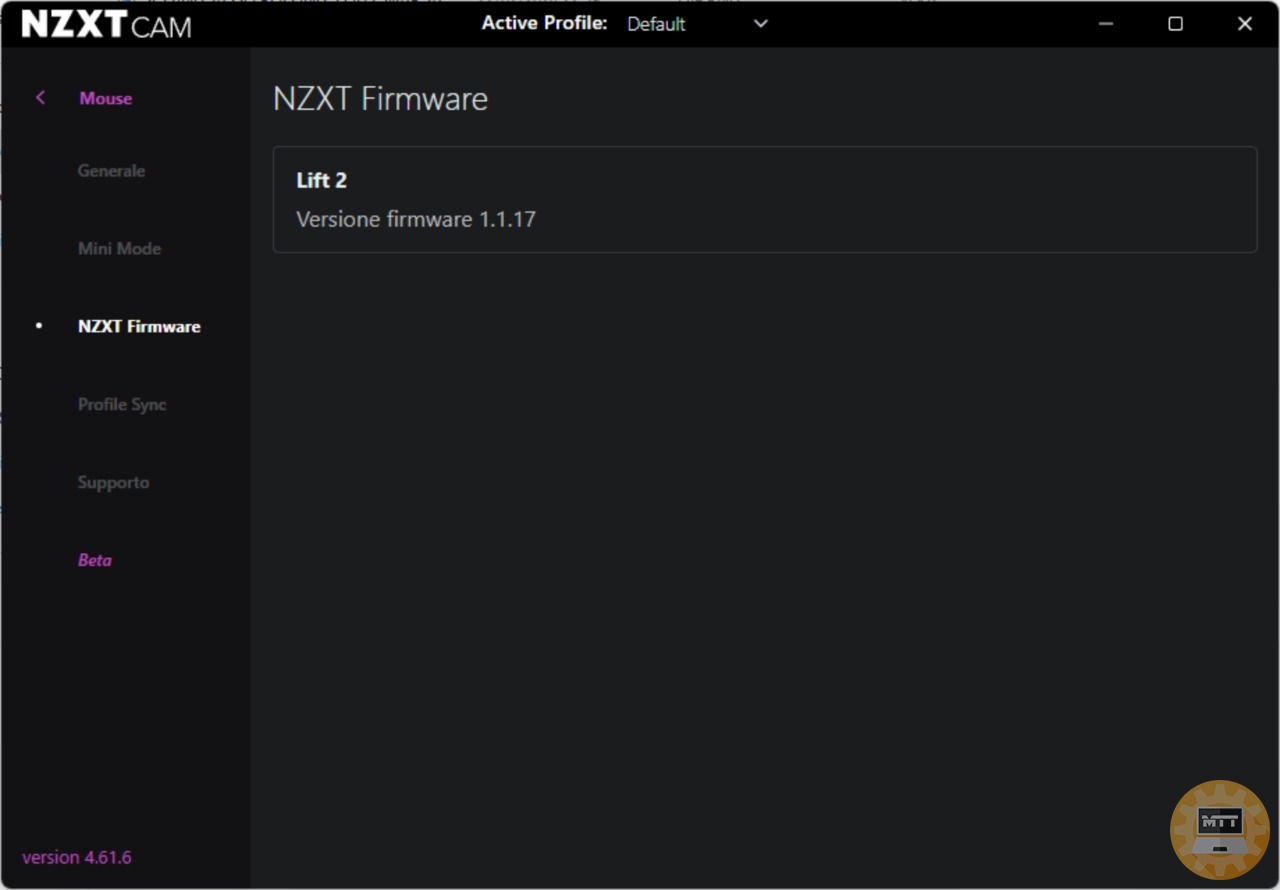Open the Beta settings section

click(95, 561)
